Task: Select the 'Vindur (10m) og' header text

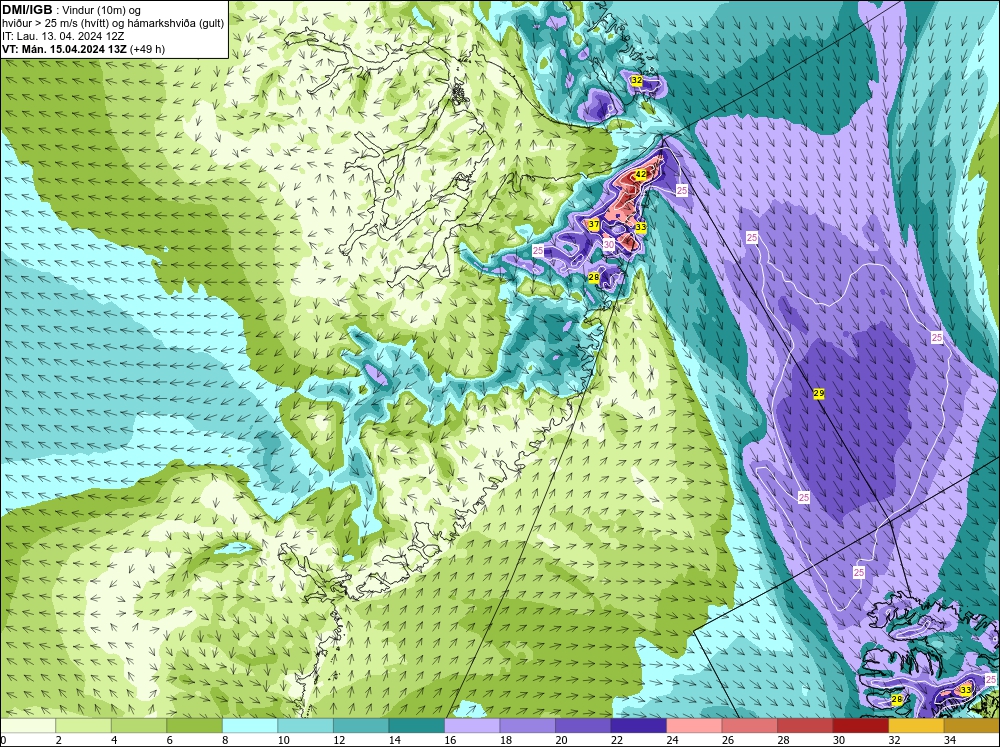Action: coord(100,11)
